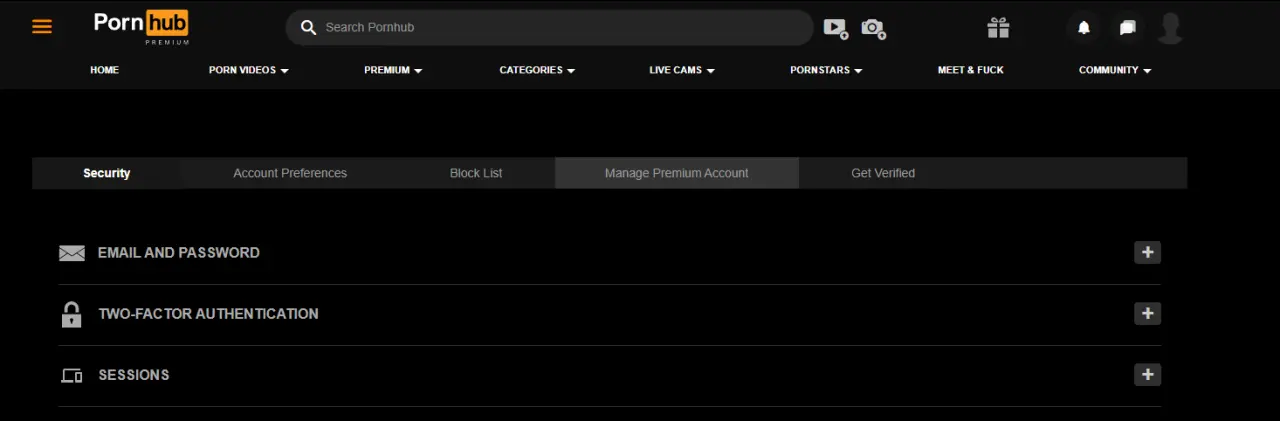Select the Security tab

pos(107,173)
